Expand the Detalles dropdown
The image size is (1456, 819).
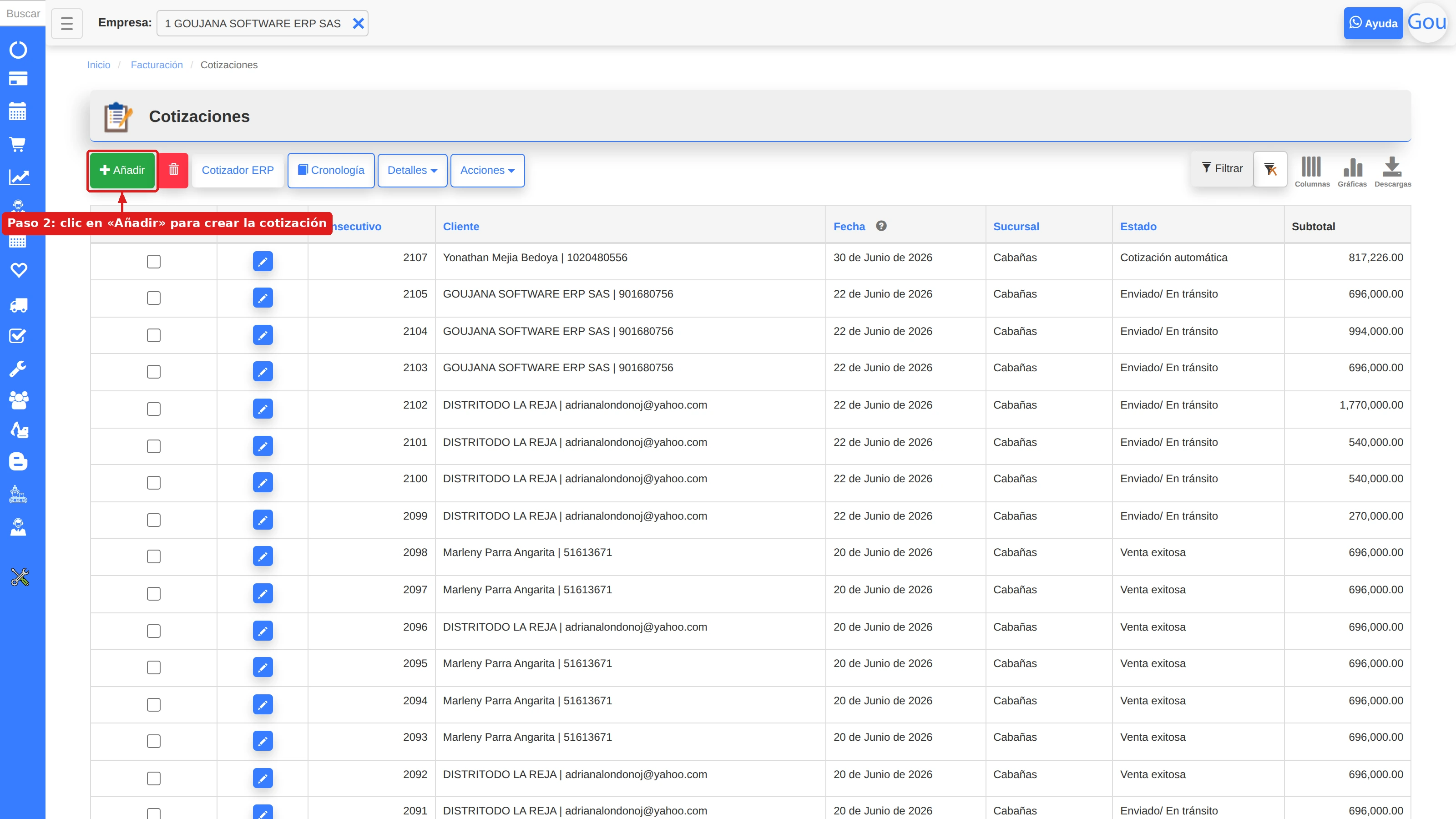pyautogui.click(x=412, y=170)
